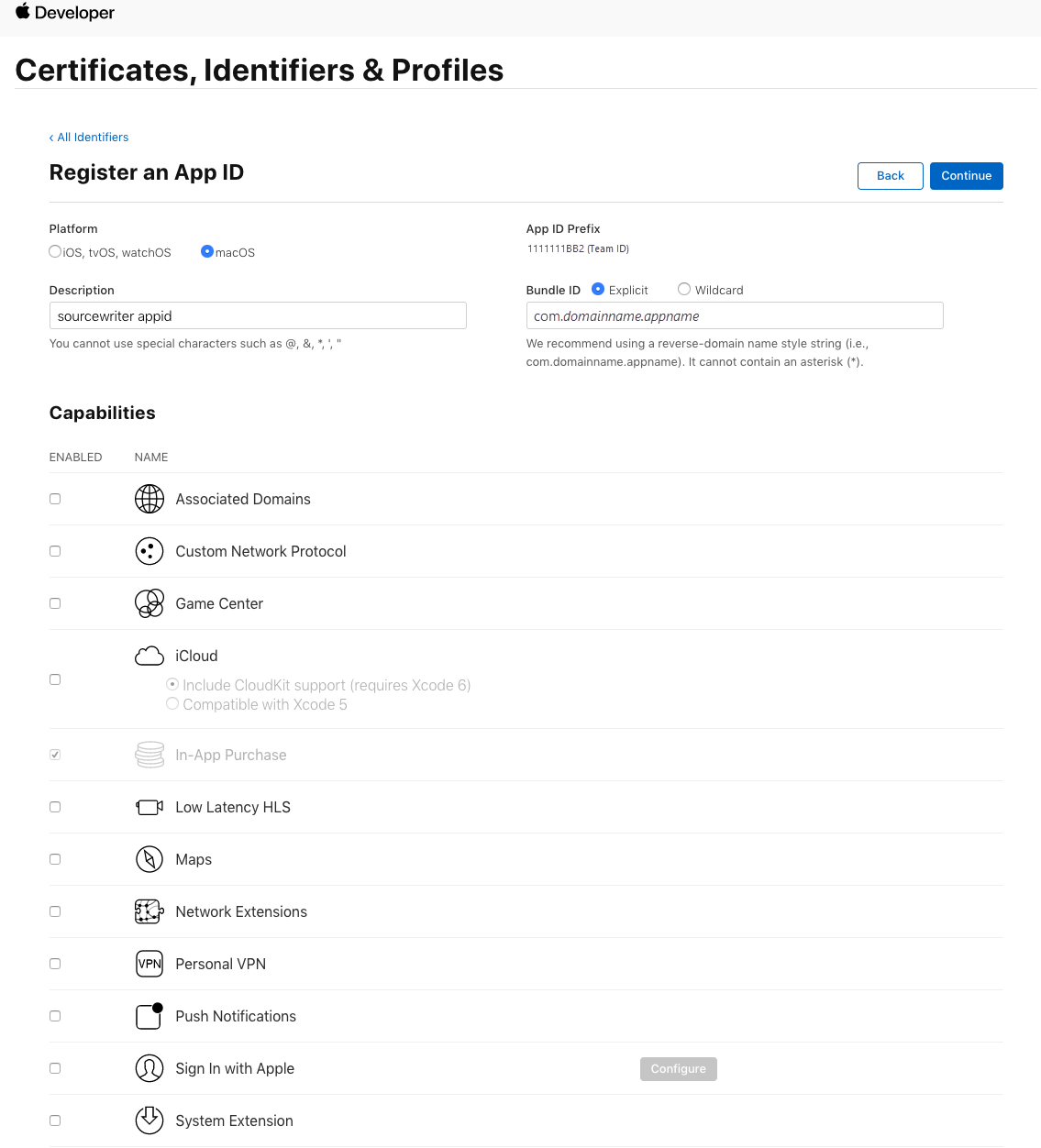Click the Game Center bubbles icon
This screenshot has height=1148, width=1041.
tap(150, 603)
